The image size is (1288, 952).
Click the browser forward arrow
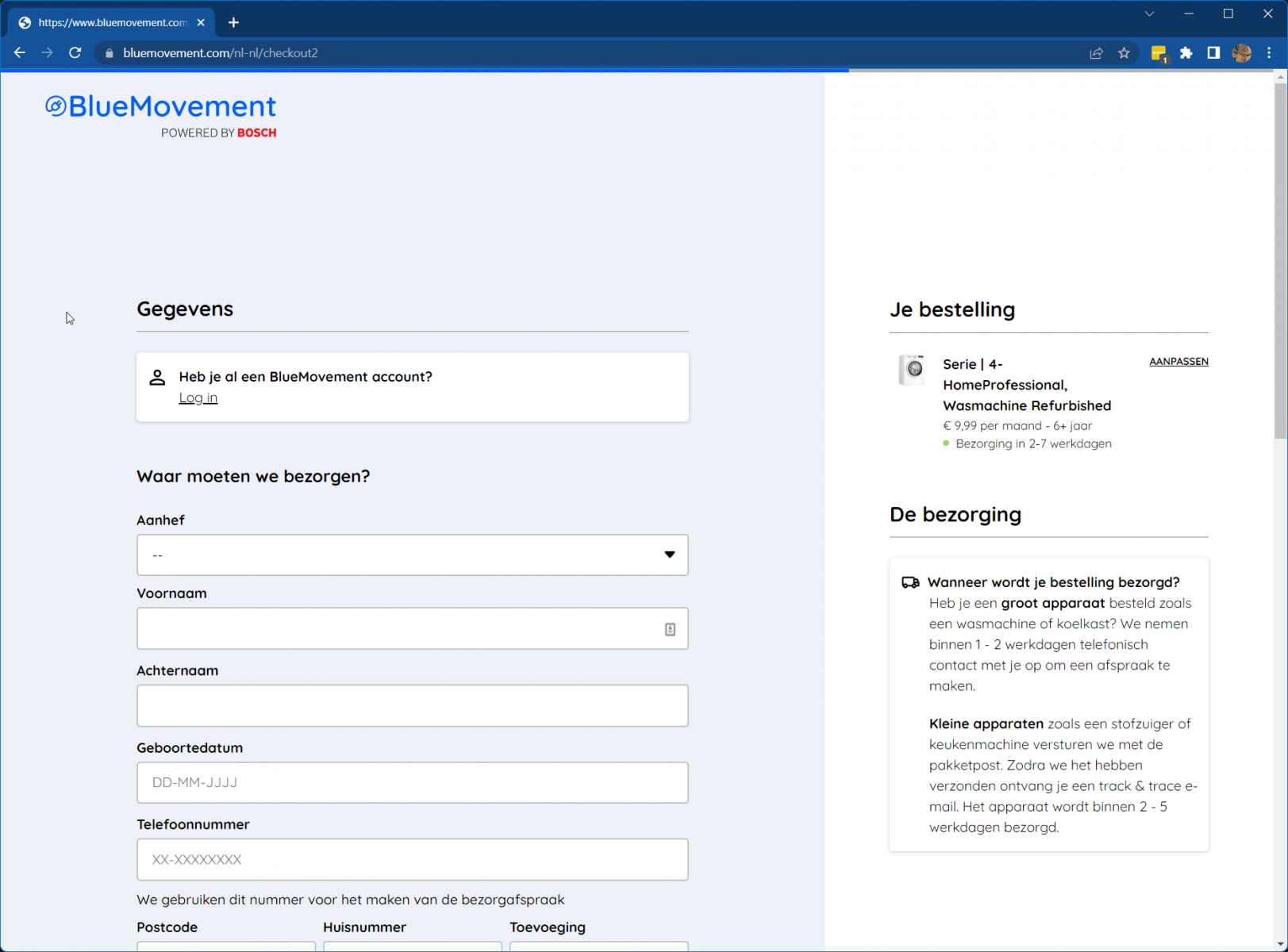(48, 53)
